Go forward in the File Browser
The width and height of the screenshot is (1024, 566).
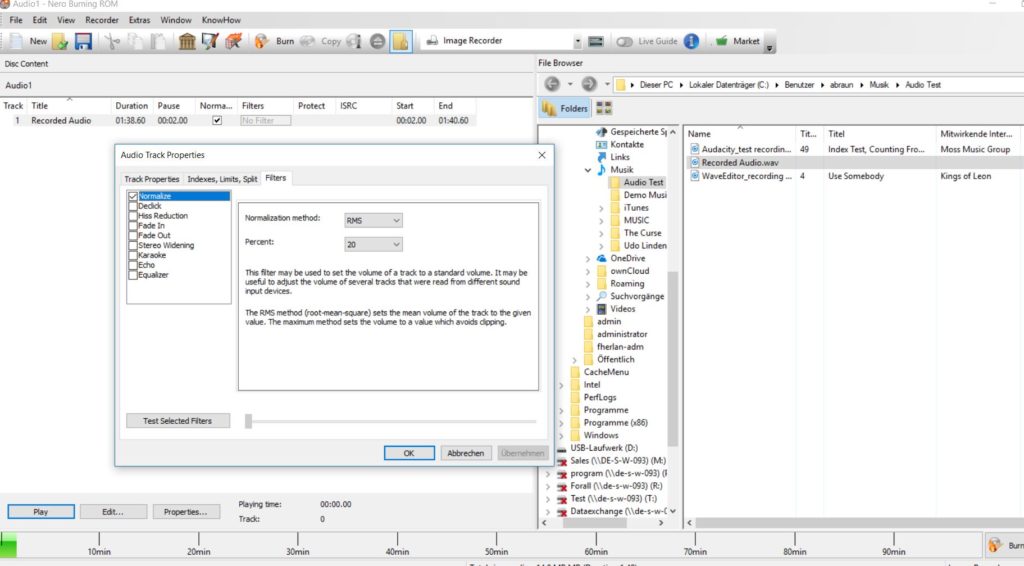click(588, 84)
